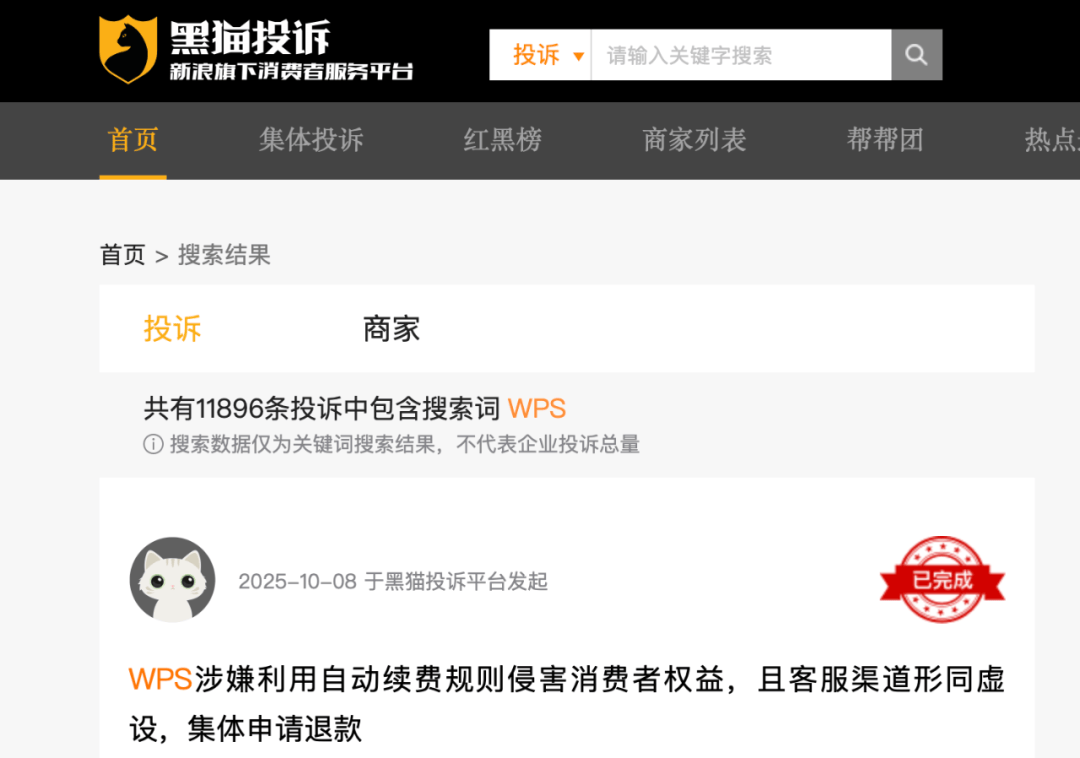The image size is (1080, 758).
Task: Click the 首页 breadcrumb link
Action: click(123, 255)
